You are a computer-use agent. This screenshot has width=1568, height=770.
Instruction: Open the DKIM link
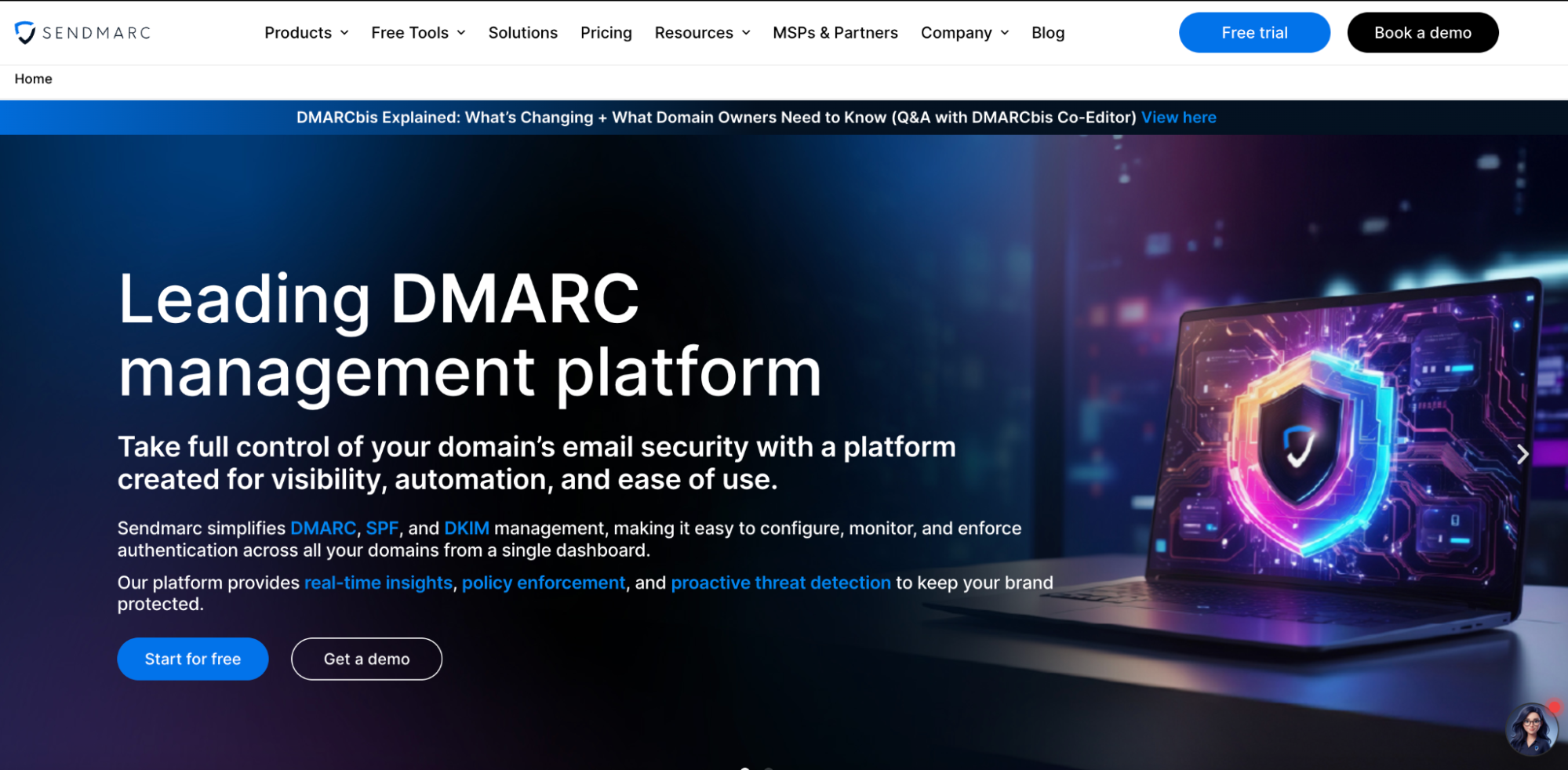(x=467, y=528)
